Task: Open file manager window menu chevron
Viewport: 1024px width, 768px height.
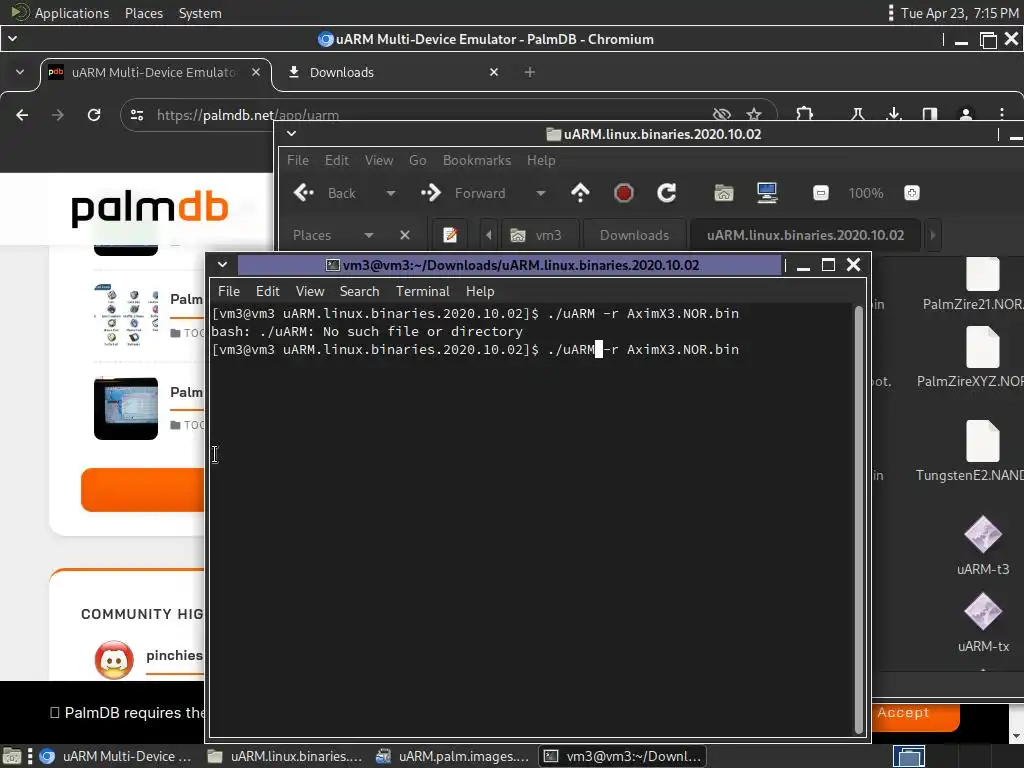Action: click(291, 134)
